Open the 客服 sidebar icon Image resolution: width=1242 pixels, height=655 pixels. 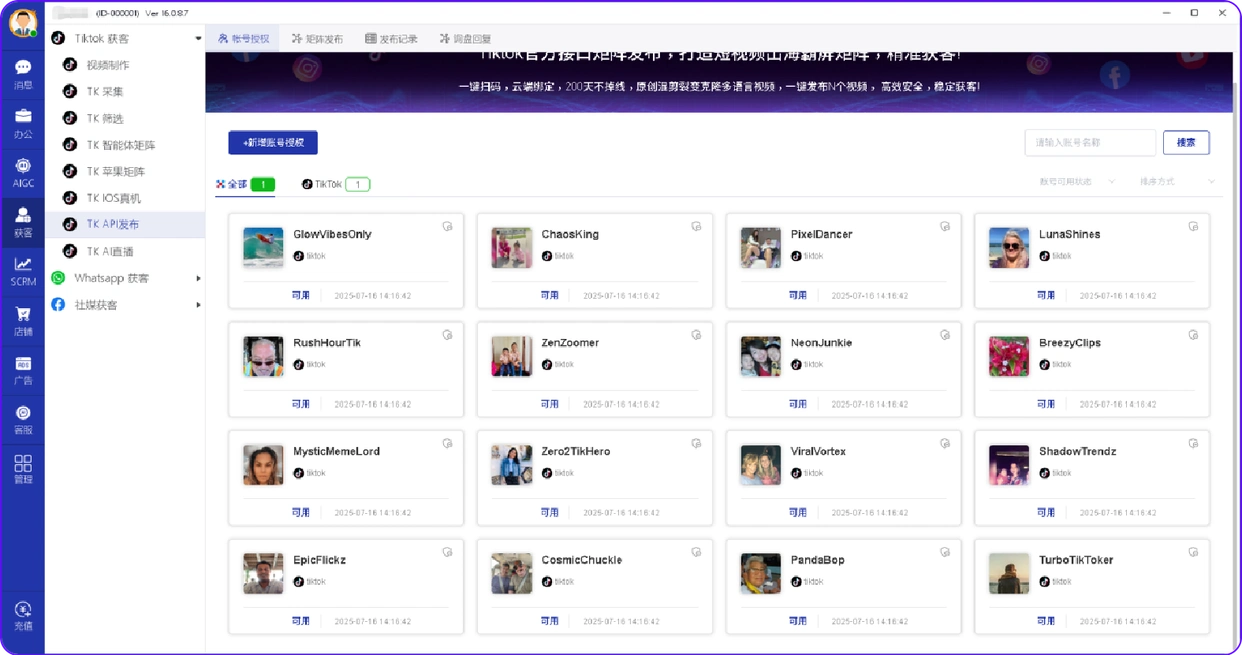coord(22,420)
